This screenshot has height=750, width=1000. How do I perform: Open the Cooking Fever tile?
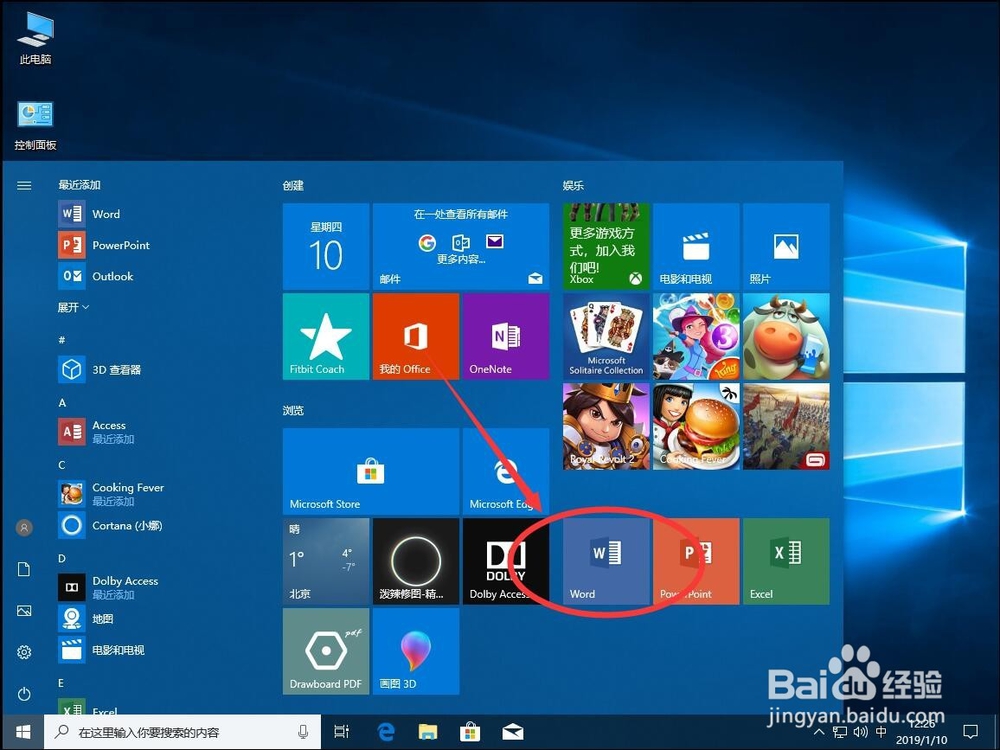696,427
